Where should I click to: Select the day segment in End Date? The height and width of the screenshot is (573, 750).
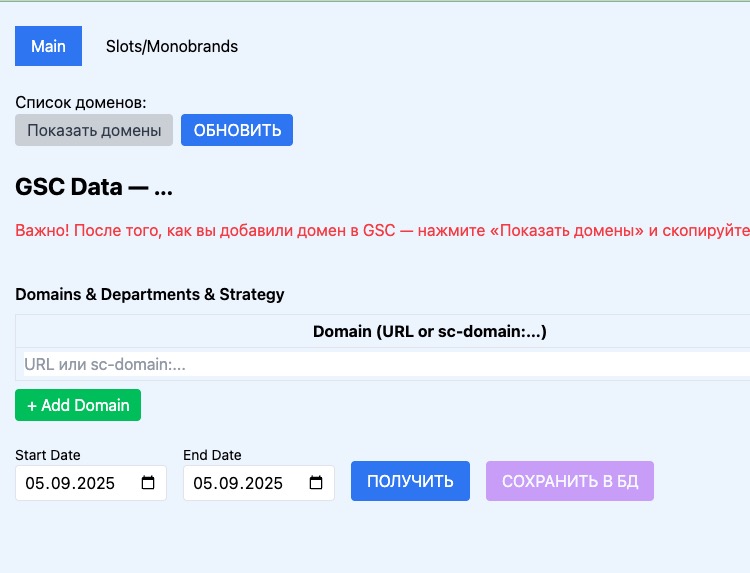[202, 483]
